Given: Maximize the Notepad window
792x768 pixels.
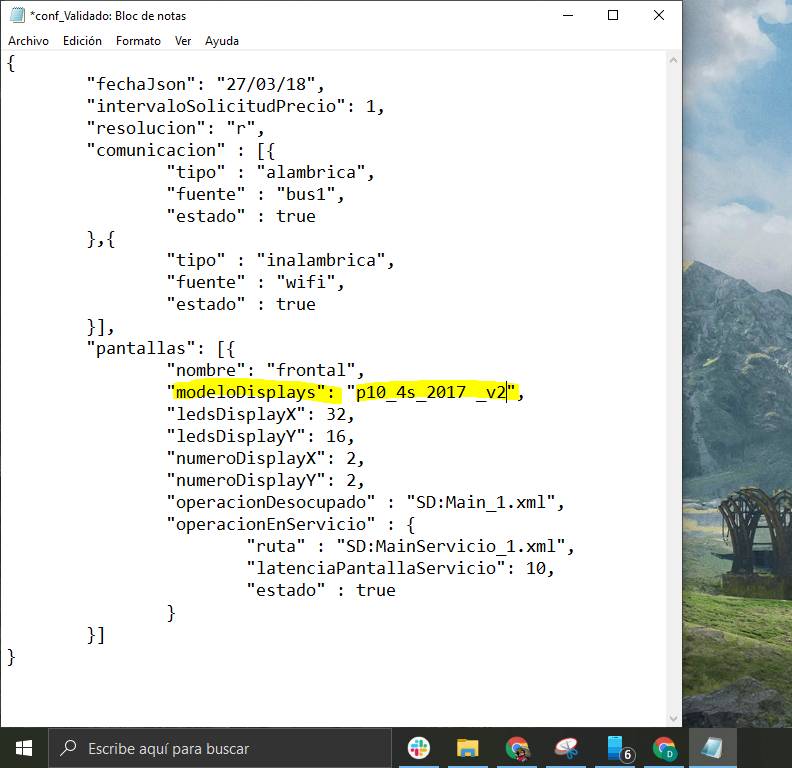Looking at the screenshot, I should pos(613,16).
